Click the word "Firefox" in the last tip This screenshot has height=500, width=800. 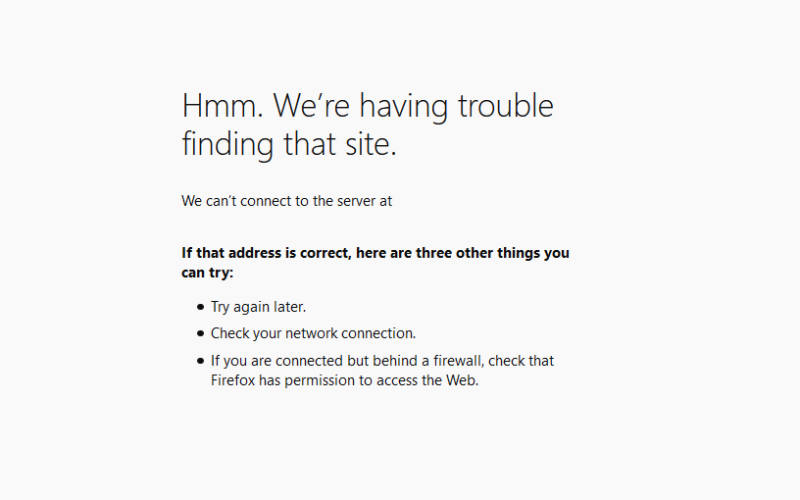pos(233,380)
